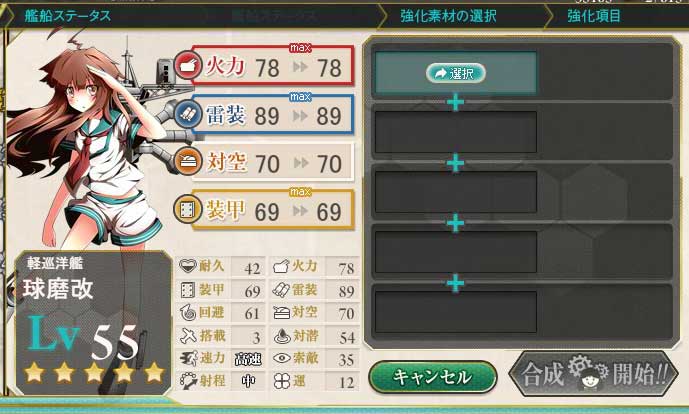Click the heart icon beside 耐久
689x414 pixels.
coord(188,266)
